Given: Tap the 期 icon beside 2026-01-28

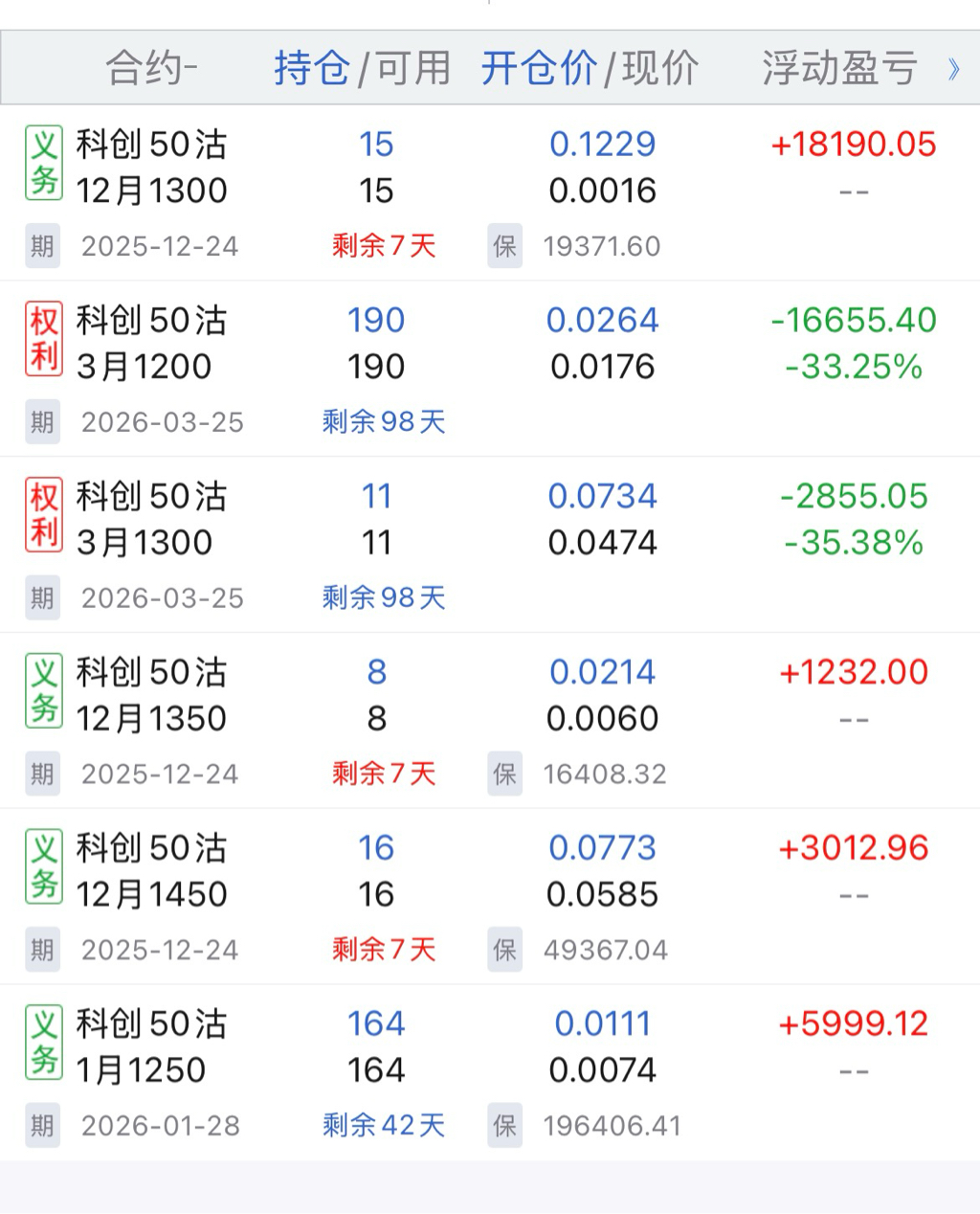Looking at the screenshot, I should click(42, 1125).
